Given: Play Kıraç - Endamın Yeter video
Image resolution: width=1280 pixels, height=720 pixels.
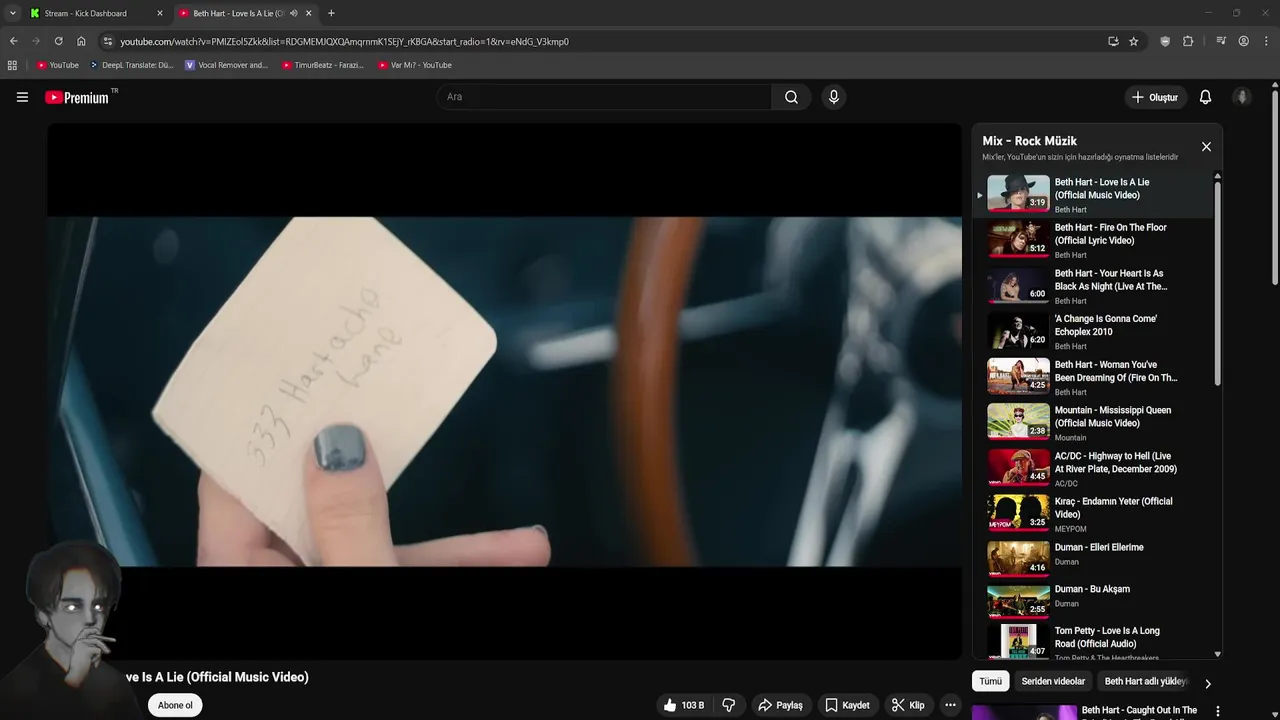Looking at the screenshot, I should pyautogui.click(x=1095, y=515).
